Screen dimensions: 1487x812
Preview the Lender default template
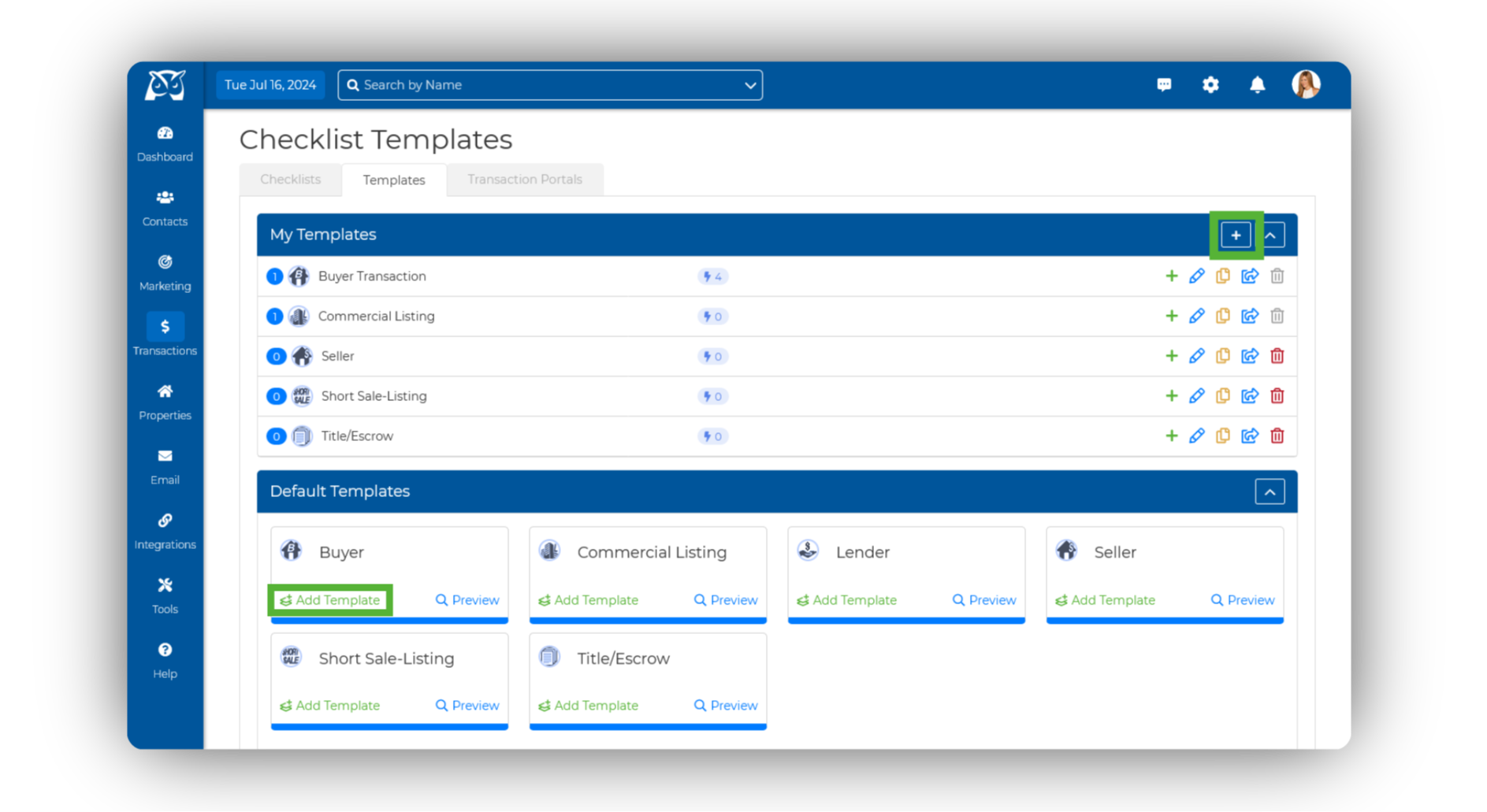pos(984,600)
